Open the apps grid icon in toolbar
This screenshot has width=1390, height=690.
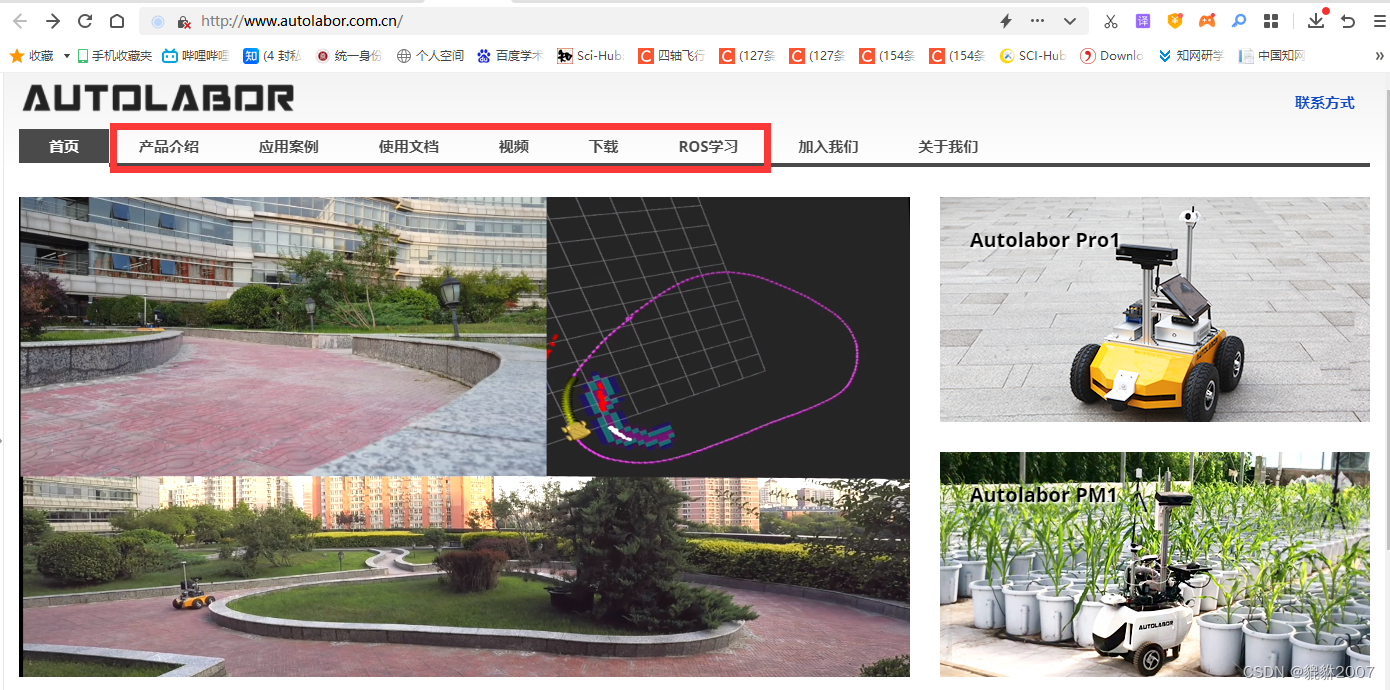pyautogui.click(x=1271, y=20)
